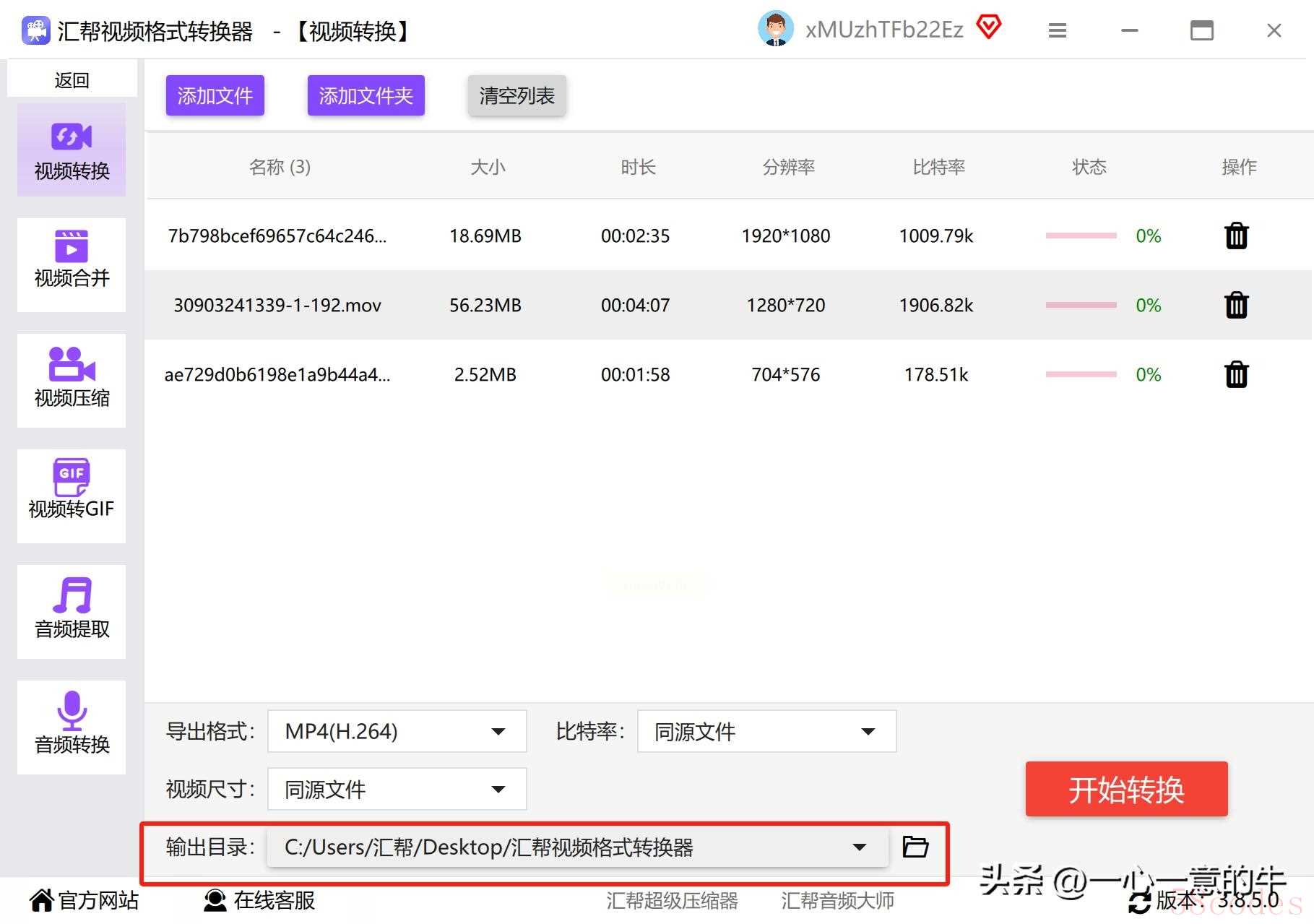1314x924 pixels.
Task: Click the 178.51k bitrate cell
Action: pyautogui.click(x=936, y=375)
